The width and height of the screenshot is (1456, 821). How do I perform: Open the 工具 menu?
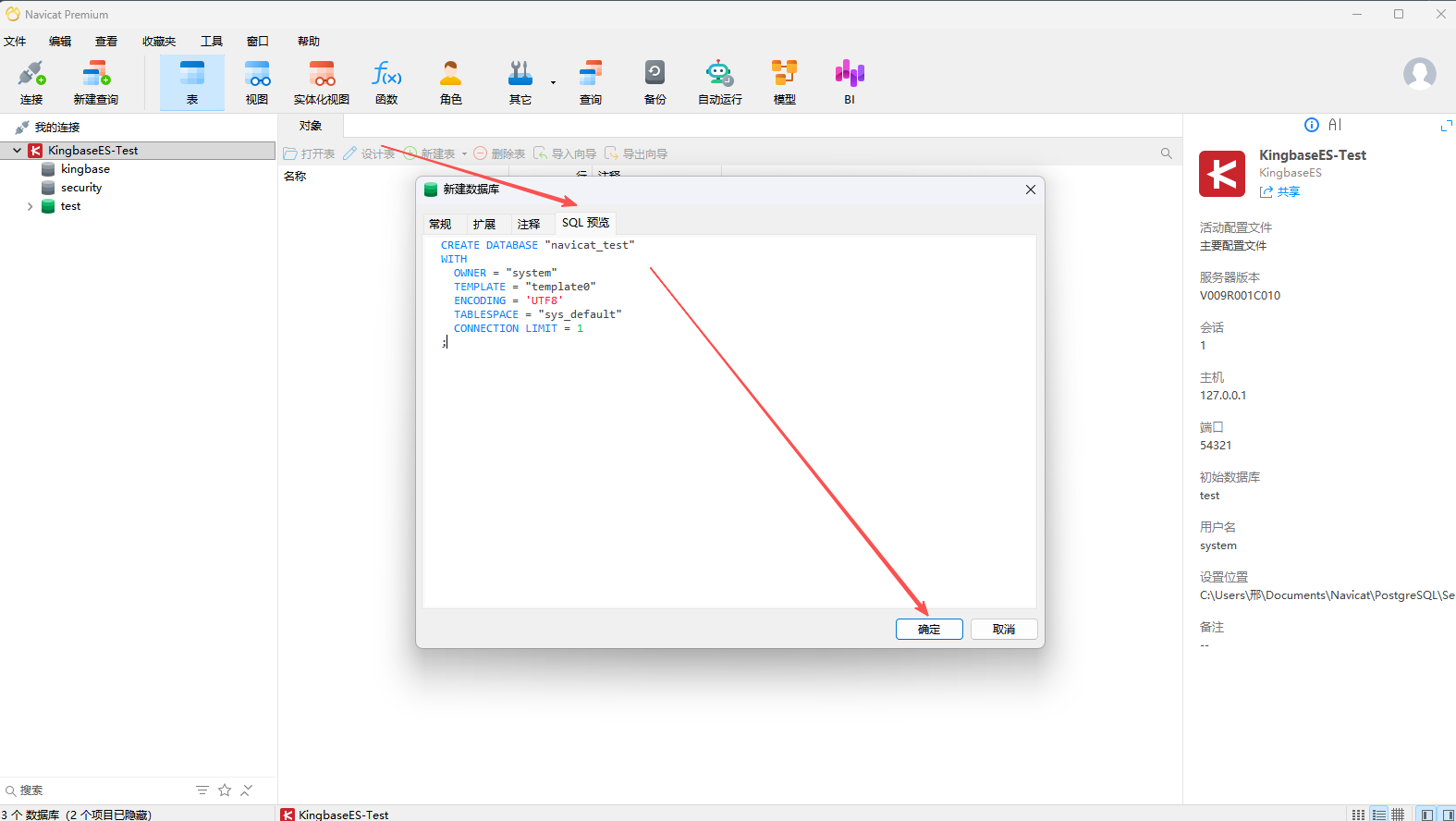(x=212, y=42)
